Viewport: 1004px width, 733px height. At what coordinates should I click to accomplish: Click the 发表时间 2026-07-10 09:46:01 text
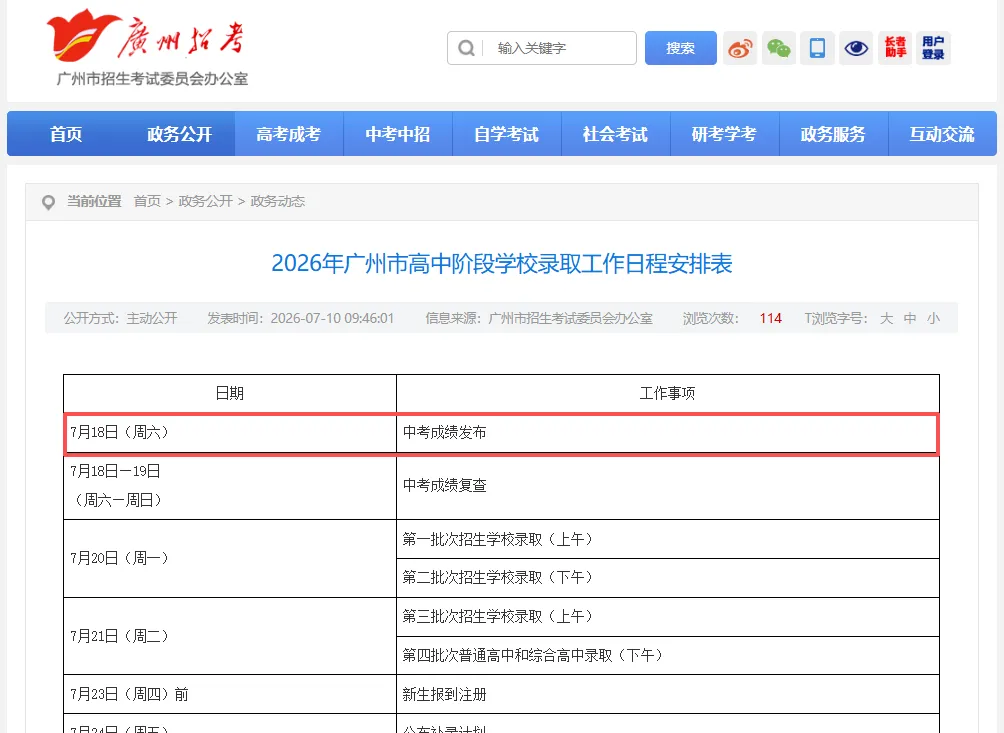coord(300,318)
